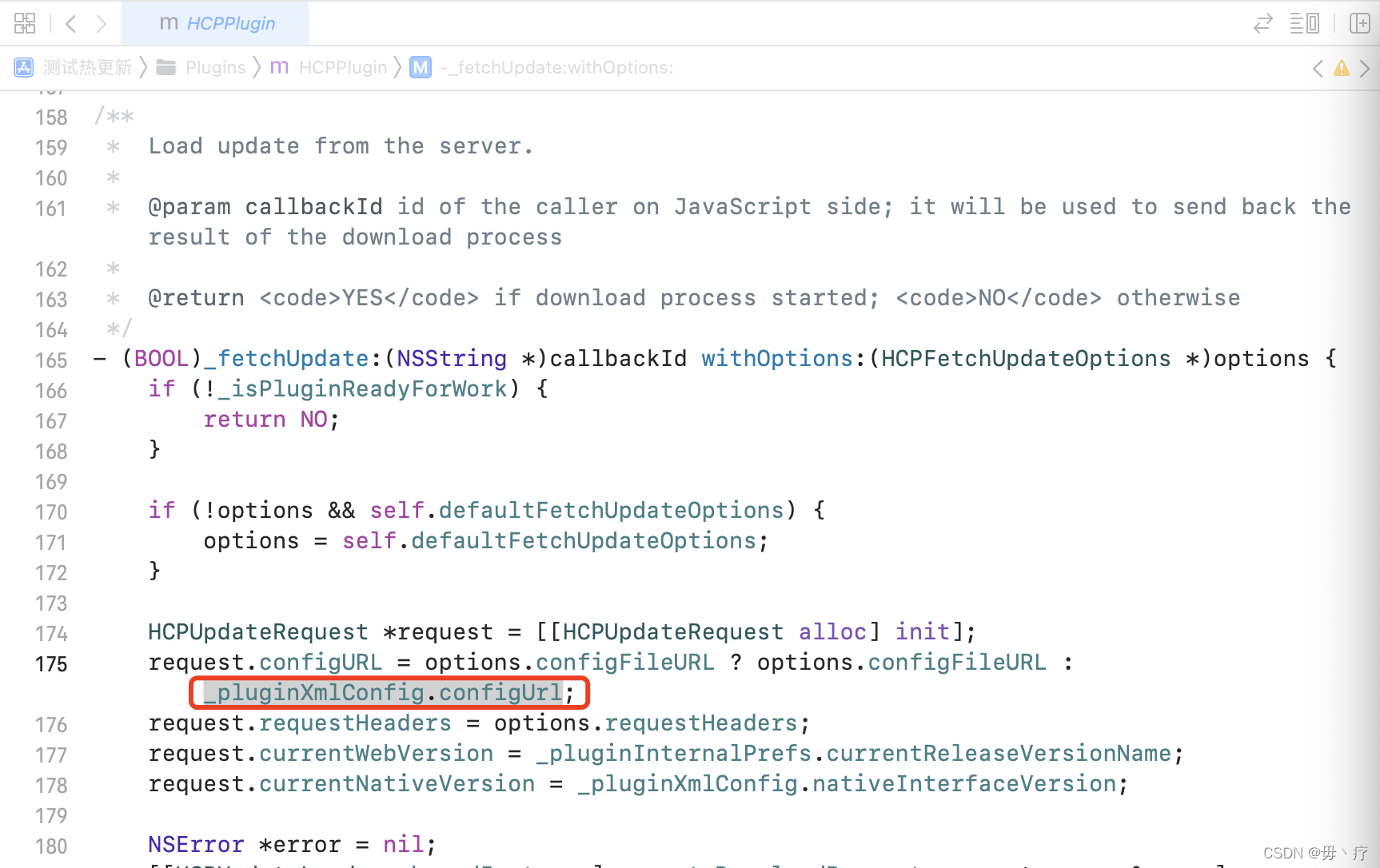
Task: Click line number 165 in gutter
Action: 51,360
